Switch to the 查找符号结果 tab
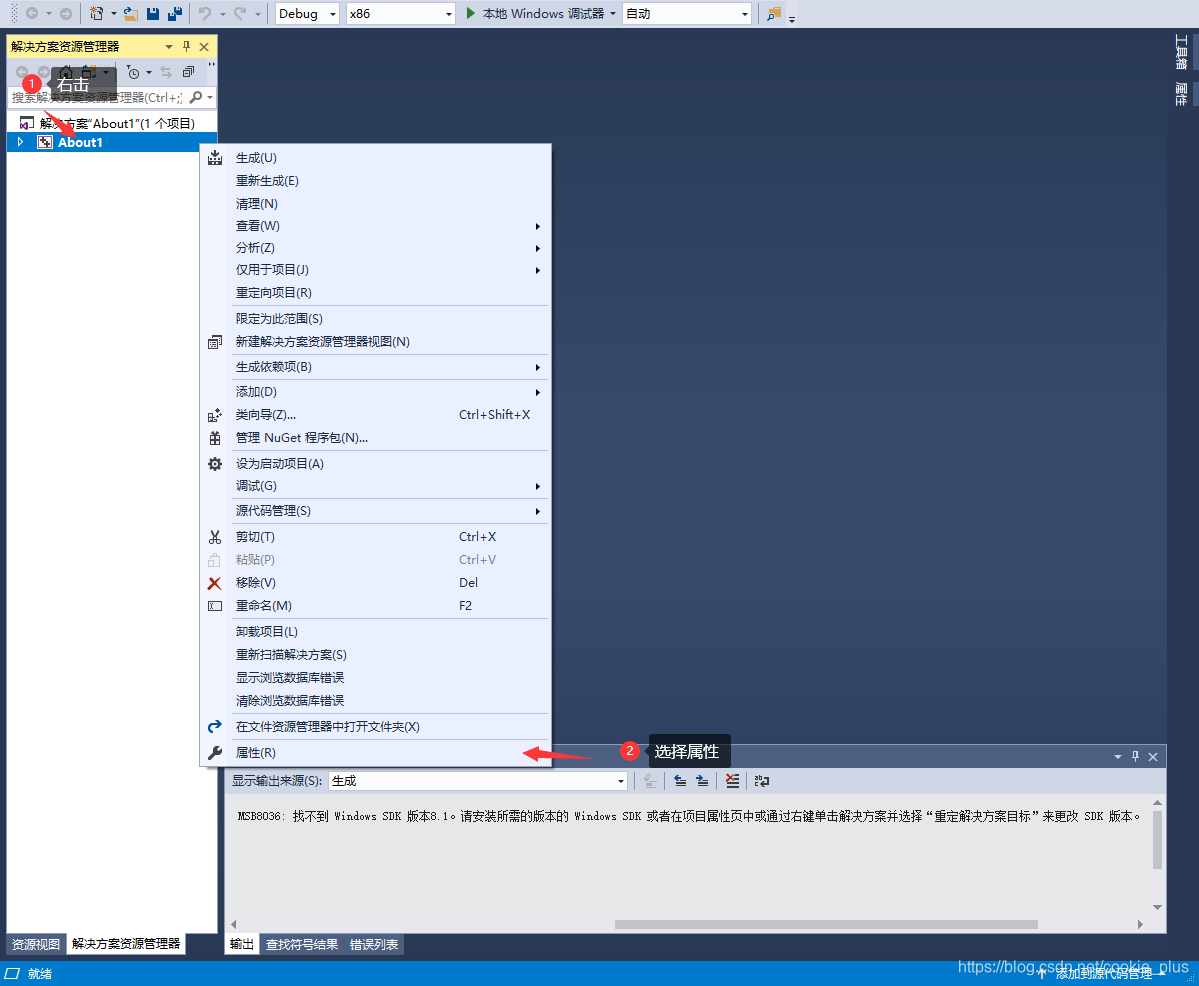 click(302, 945)
